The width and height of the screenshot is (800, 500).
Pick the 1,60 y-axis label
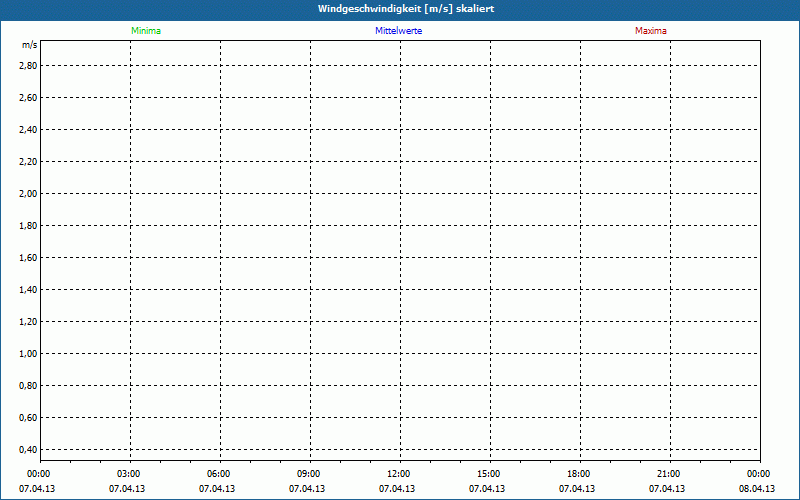tap(28, 257)
